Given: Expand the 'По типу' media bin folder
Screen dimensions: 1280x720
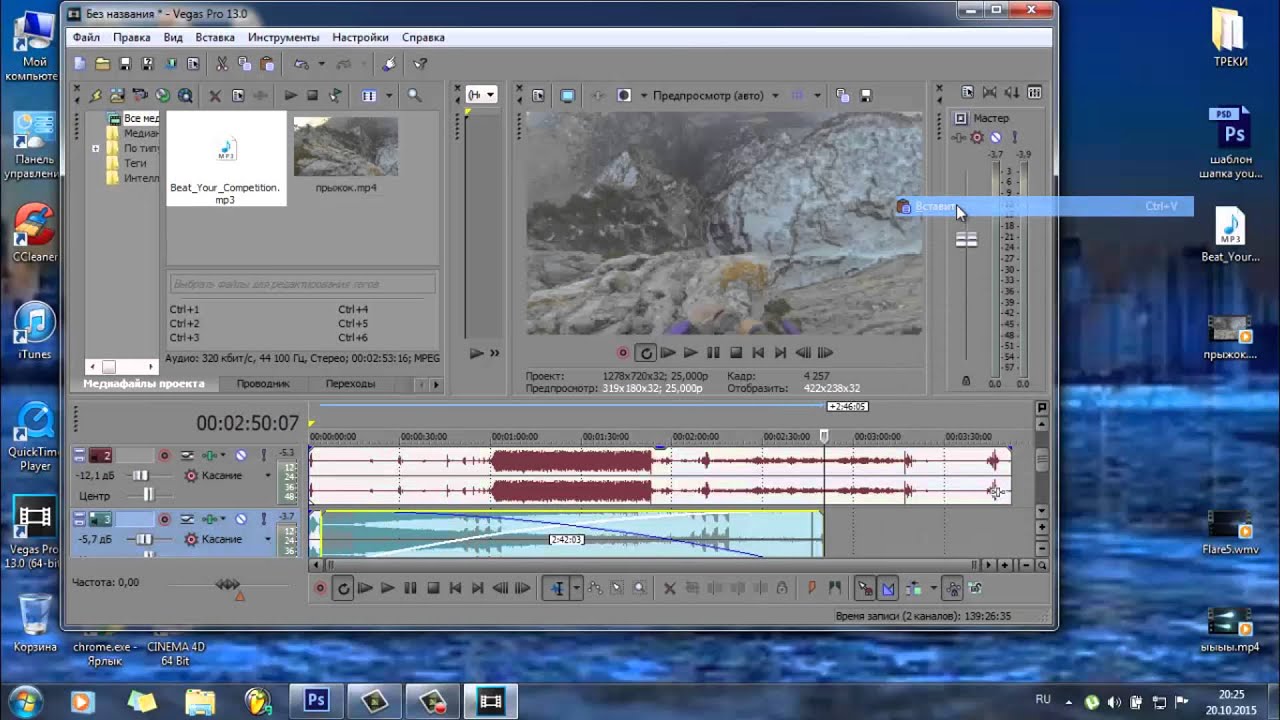Looking at the screenshot, I should 96,148.
